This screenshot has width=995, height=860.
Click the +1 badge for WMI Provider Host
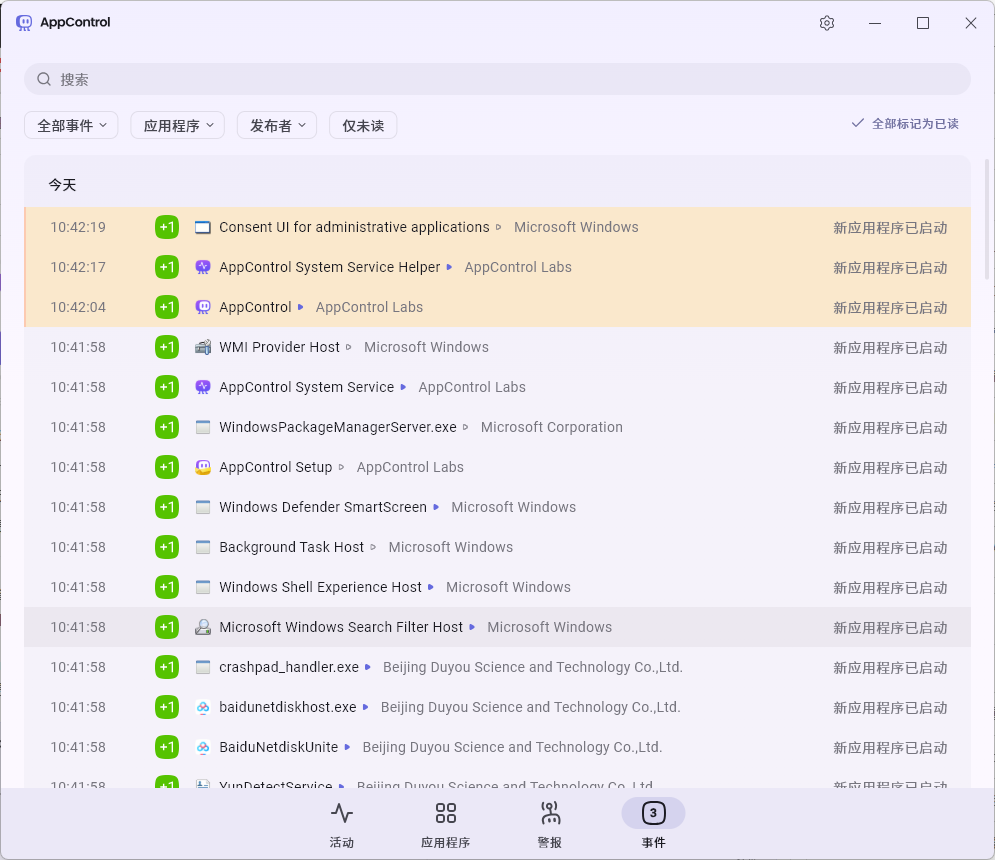(167, 347)
